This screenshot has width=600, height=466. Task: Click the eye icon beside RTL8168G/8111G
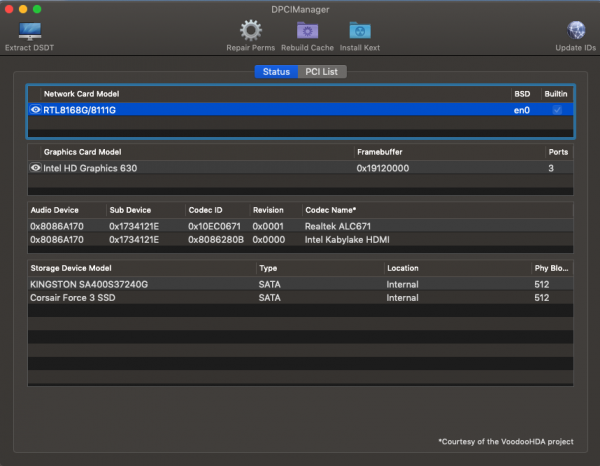[x=36, y=110]
